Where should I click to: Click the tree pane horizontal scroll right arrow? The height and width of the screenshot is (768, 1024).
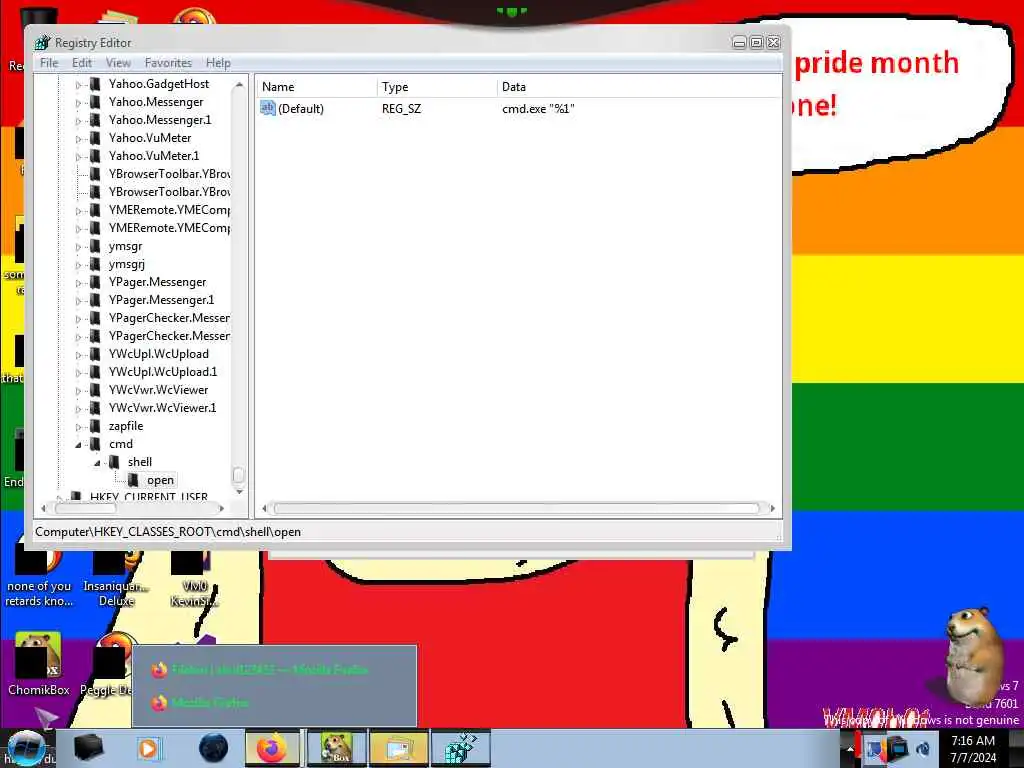pyautogui.click(x=221, y=508)
